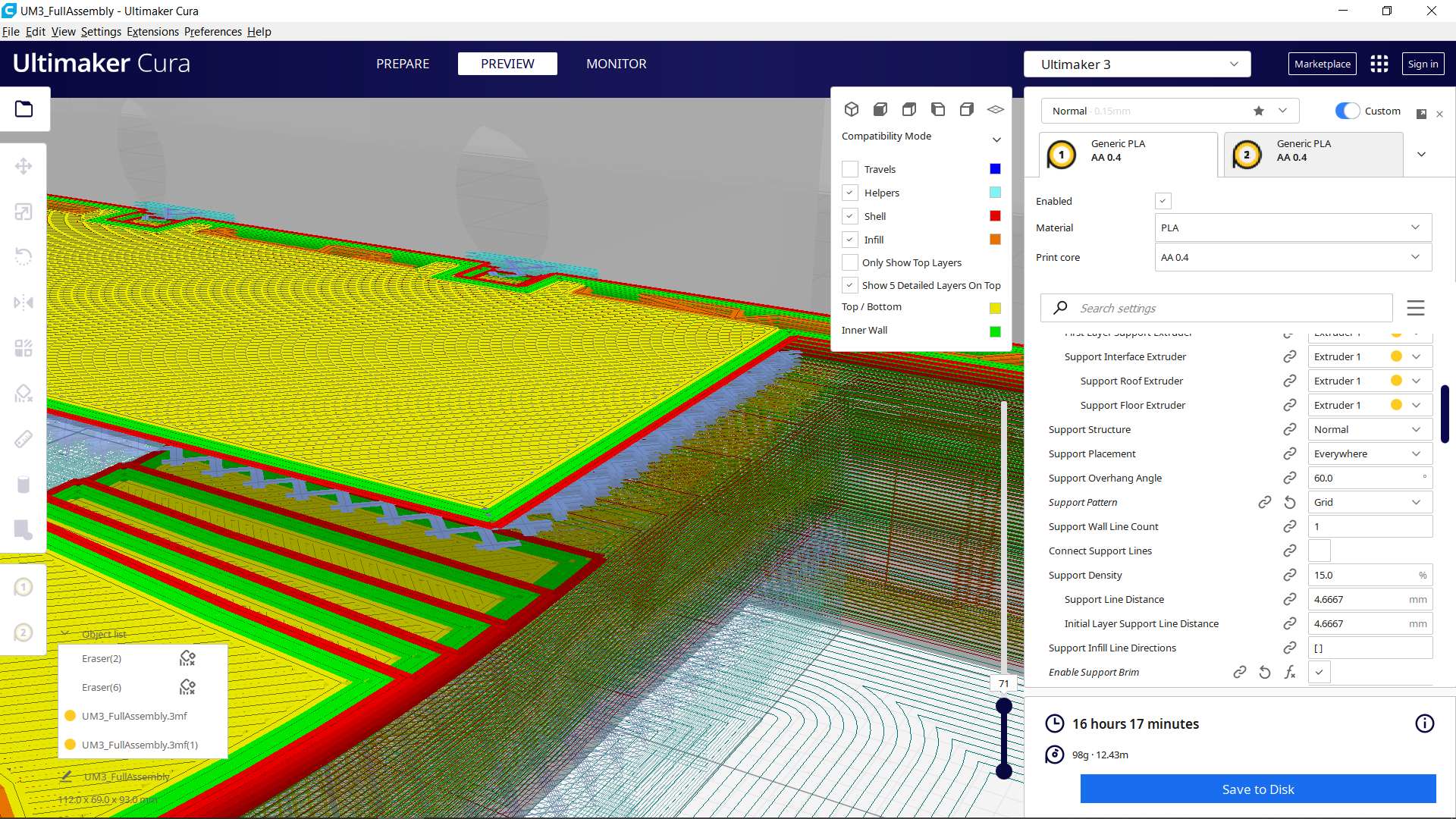Select UM3_FullAssembly.3mf in the object list
Screen dimensions: 1456x819
click(x=133, y=715)
